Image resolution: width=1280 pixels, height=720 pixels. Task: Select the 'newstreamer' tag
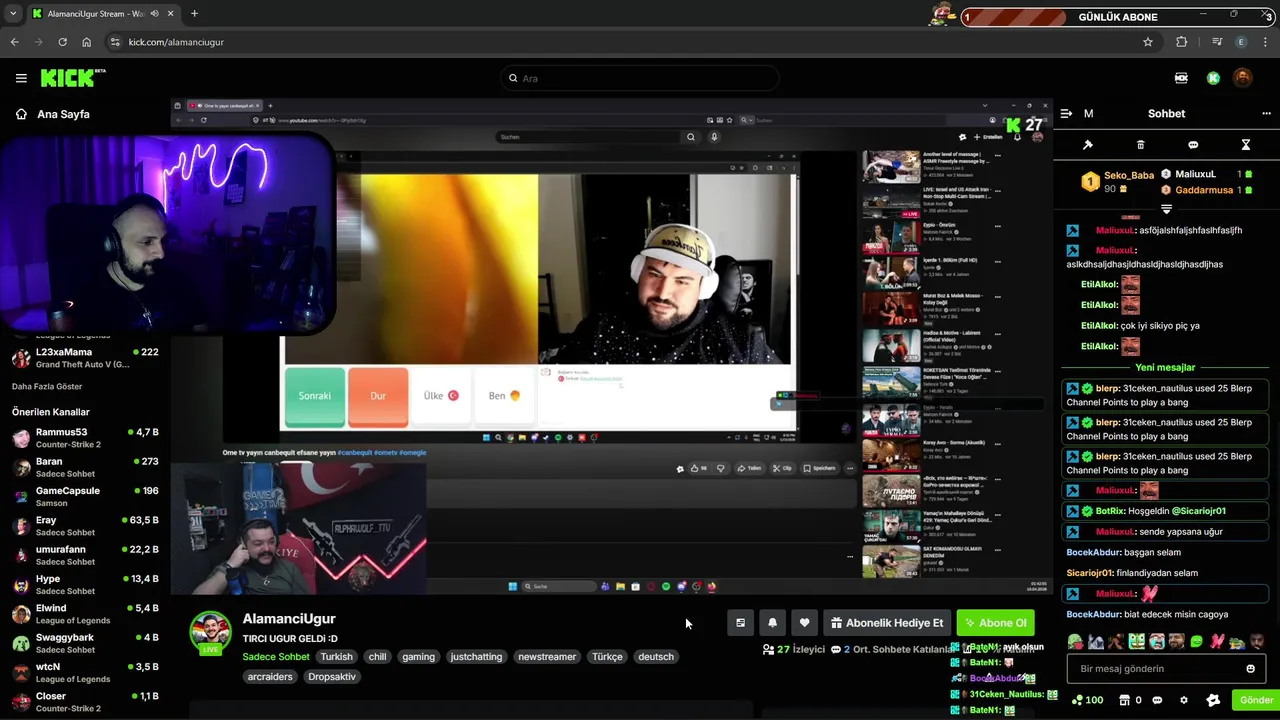547,657
